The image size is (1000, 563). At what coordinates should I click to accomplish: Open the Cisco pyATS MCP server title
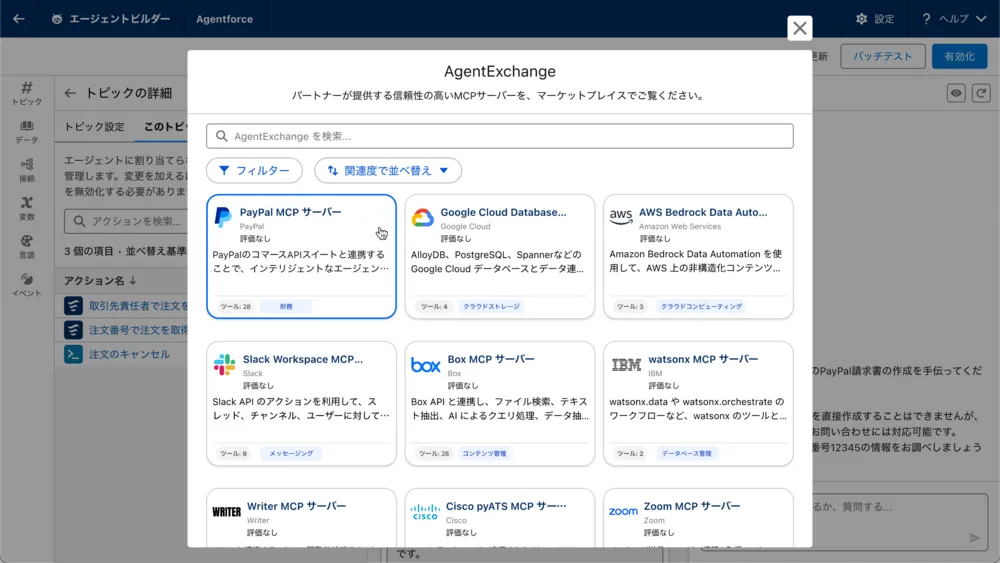click(506, 506)
